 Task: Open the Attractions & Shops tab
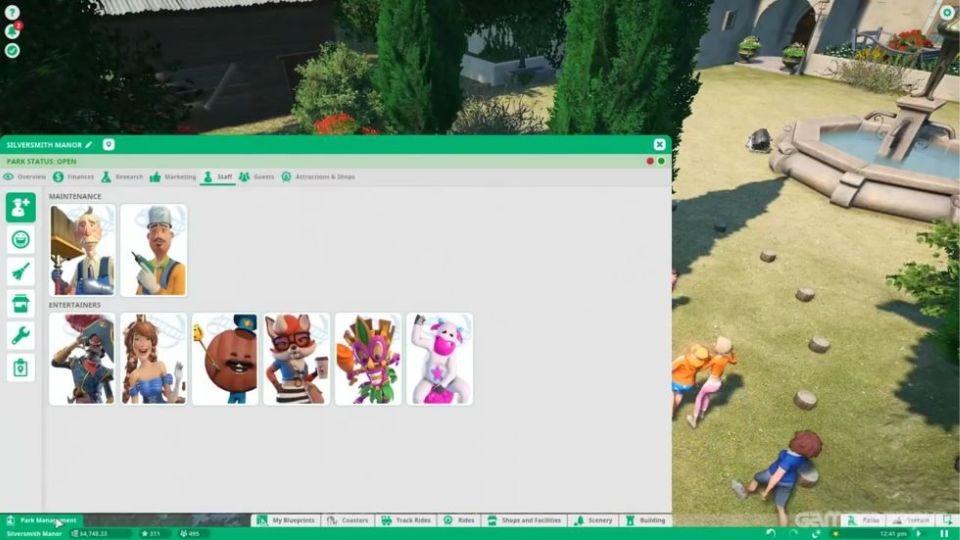click(x=318, y=176)
